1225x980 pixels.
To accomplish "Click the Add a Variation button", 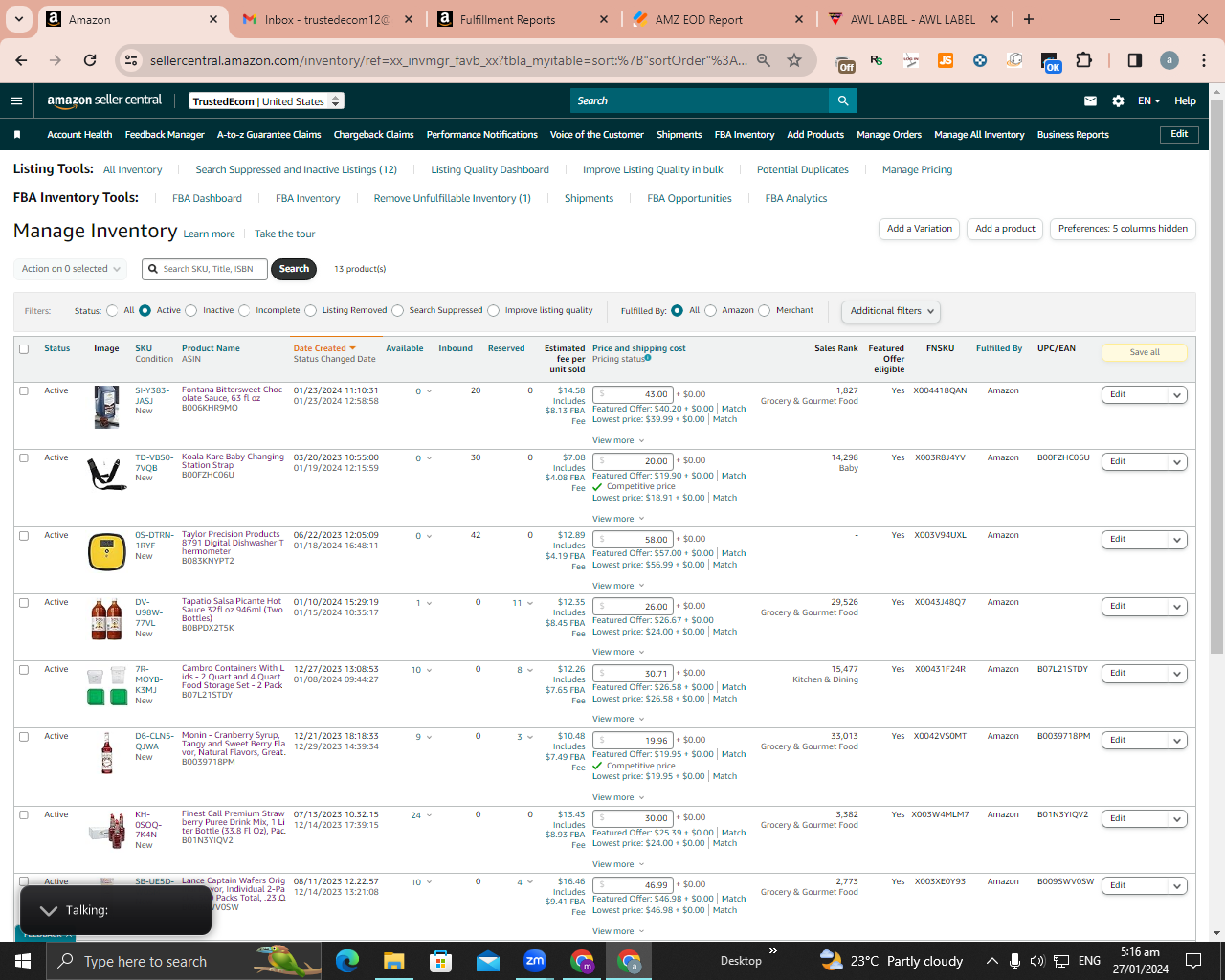I will tap(920, 229).
